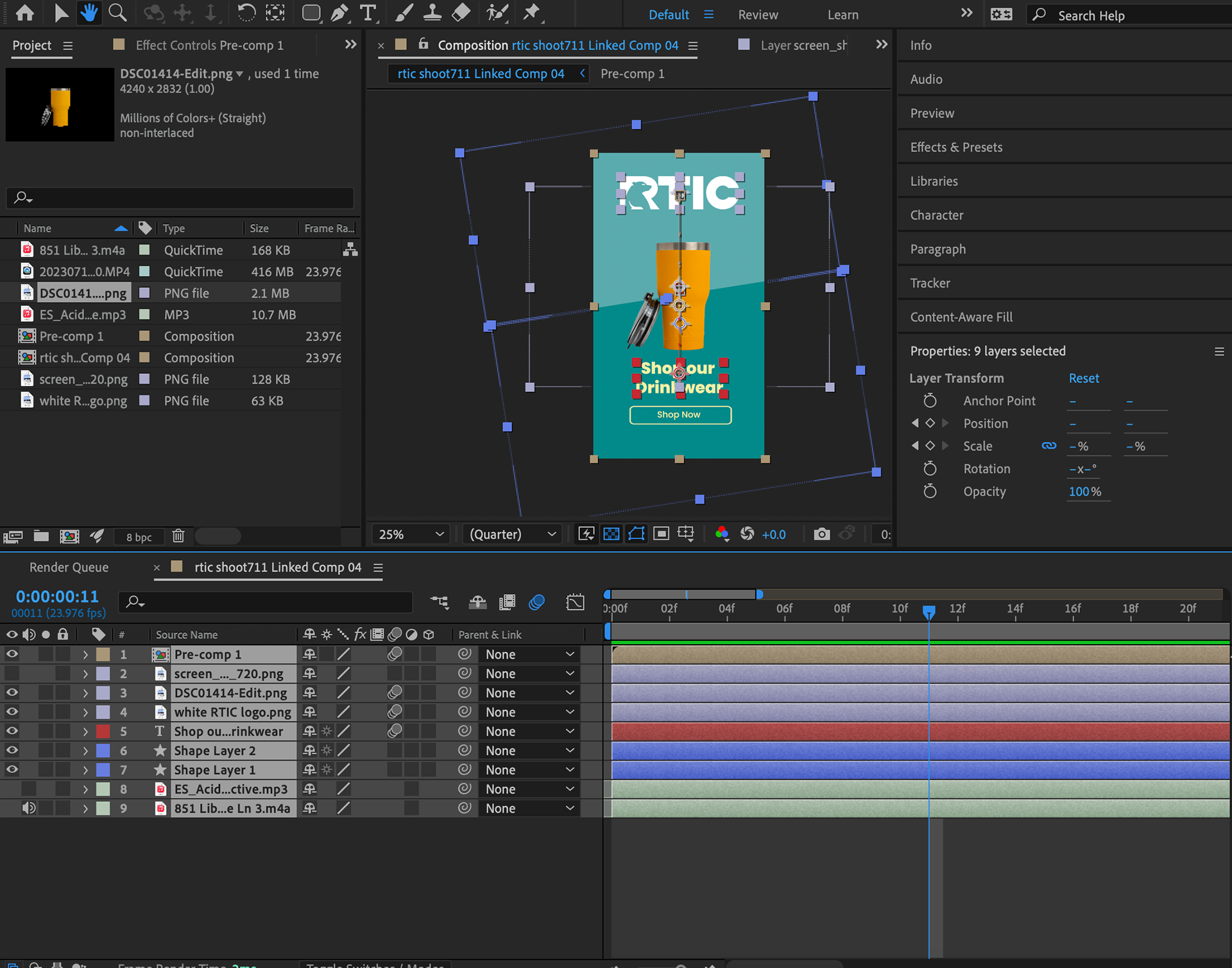Hide the Shop our drinkwear text layer
Image resolution: width=1232 pixels, height=968 pixels.
pyautogui.click(x=12, y=731)
